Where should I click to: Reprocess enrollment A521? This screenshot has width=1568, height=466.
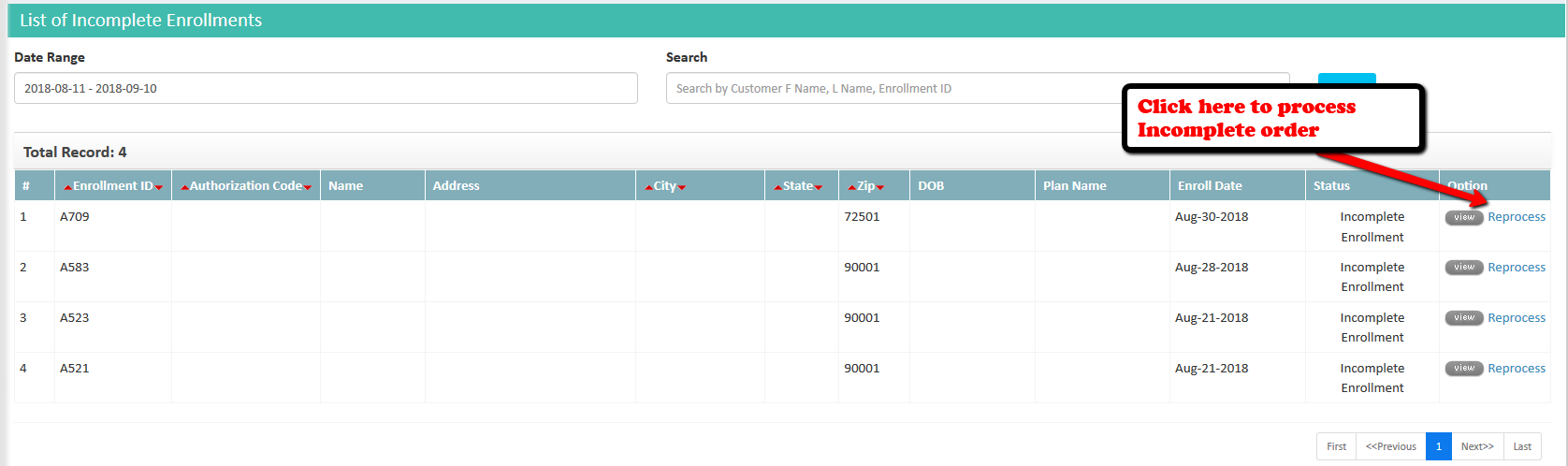pos(1517,369)
